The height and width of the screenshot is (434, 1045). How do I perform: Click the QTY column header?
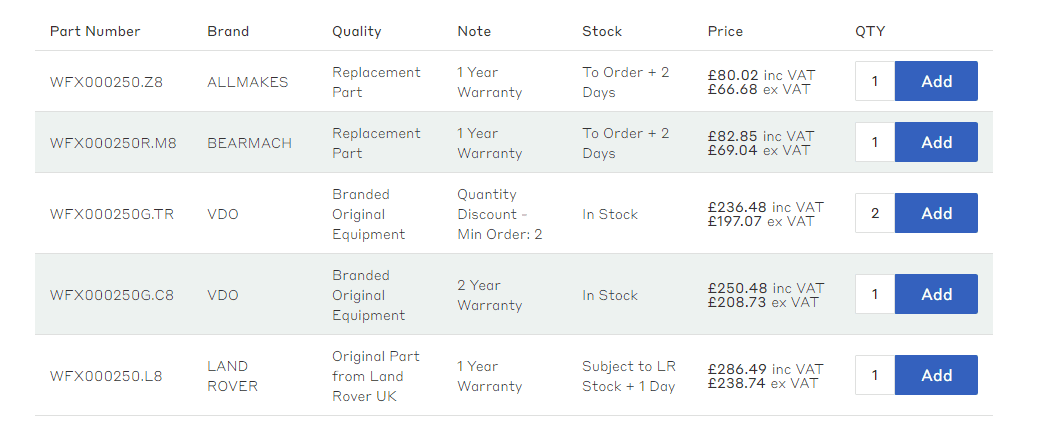(x=870, y=31)
